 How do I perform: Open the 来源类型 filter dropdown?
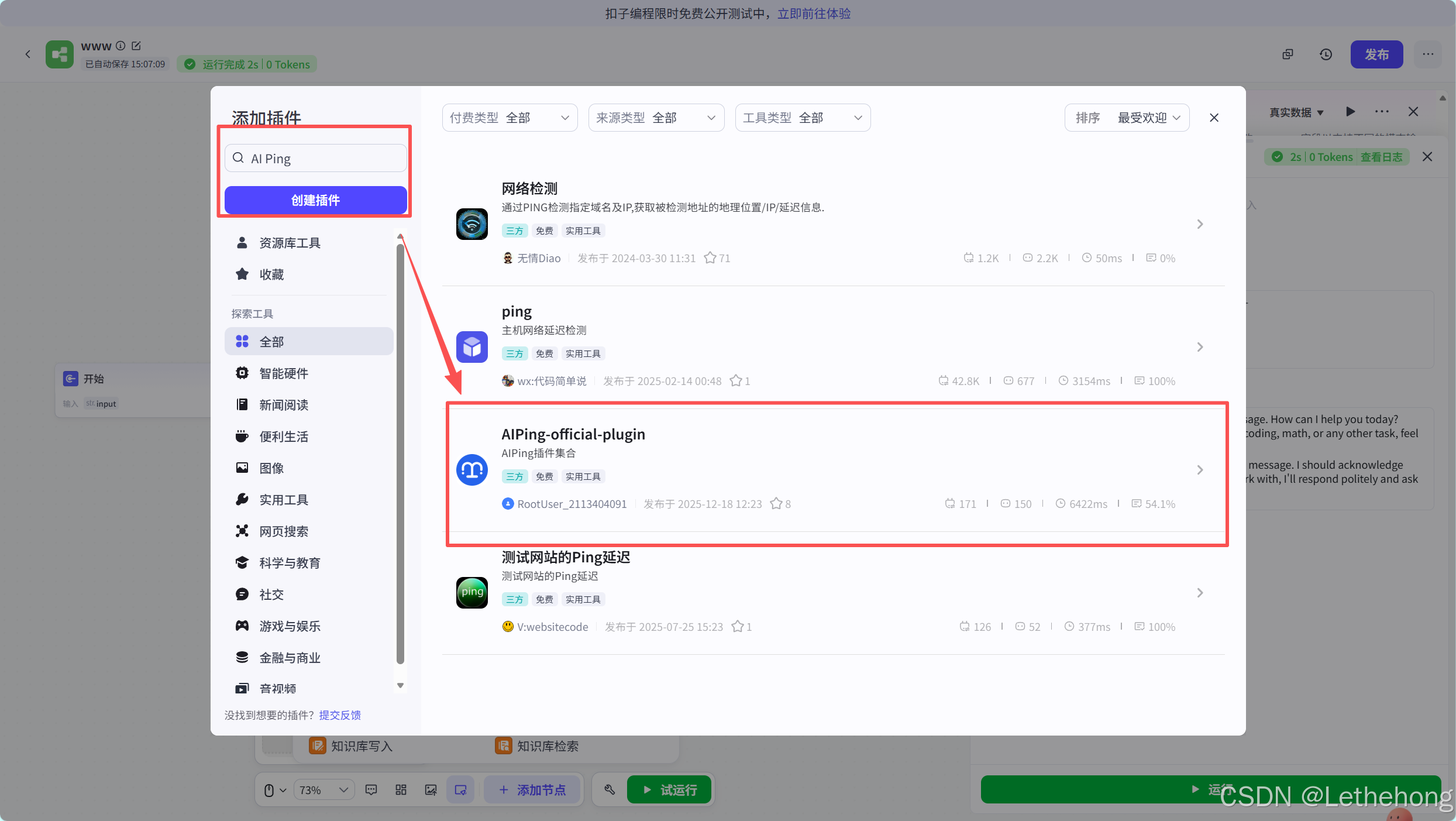tap(656, 118)
